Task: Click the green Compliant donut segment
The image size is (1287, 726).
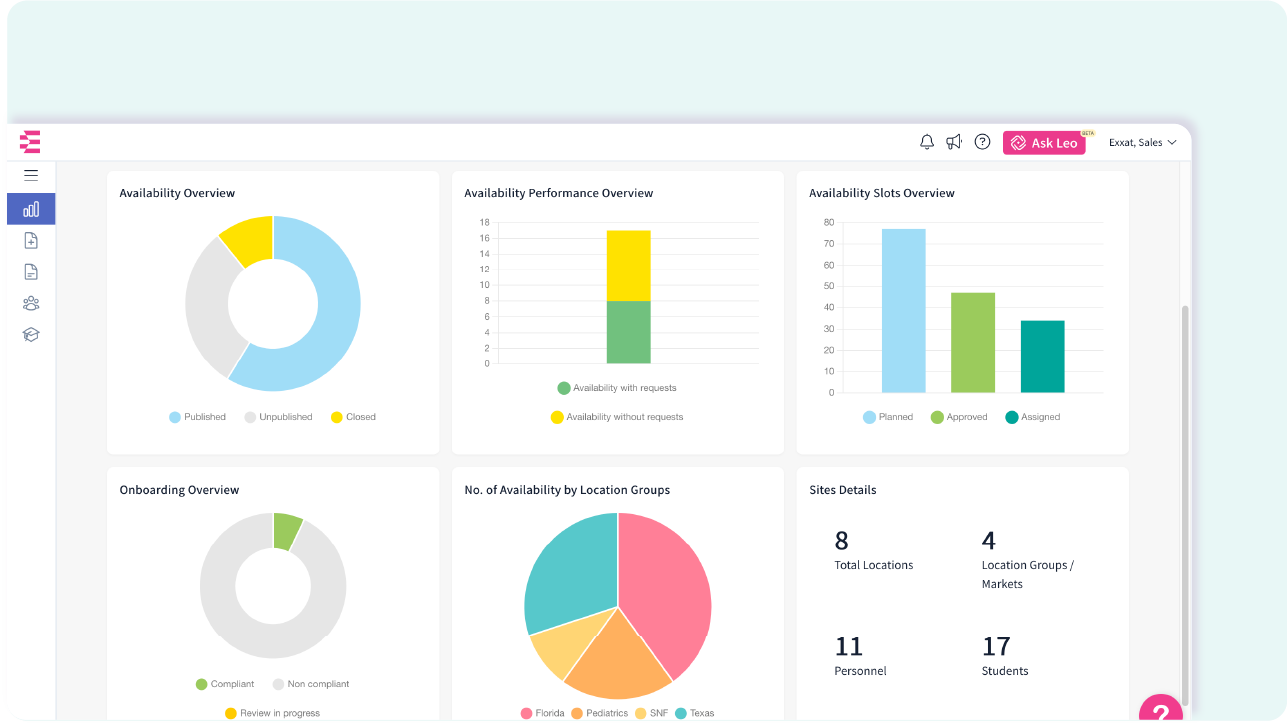Action: (x=286, y=531)
